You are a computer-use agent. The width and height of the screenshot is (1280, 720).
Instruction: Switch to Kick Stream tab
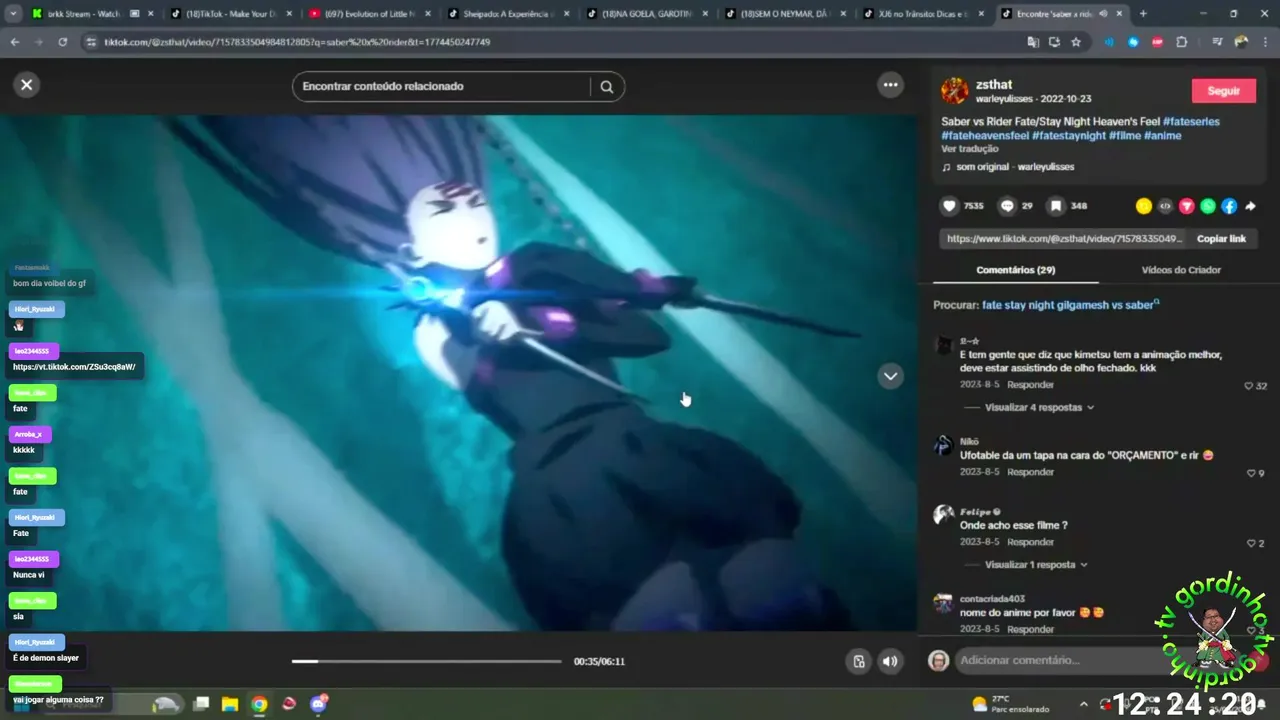pos(93,14)
